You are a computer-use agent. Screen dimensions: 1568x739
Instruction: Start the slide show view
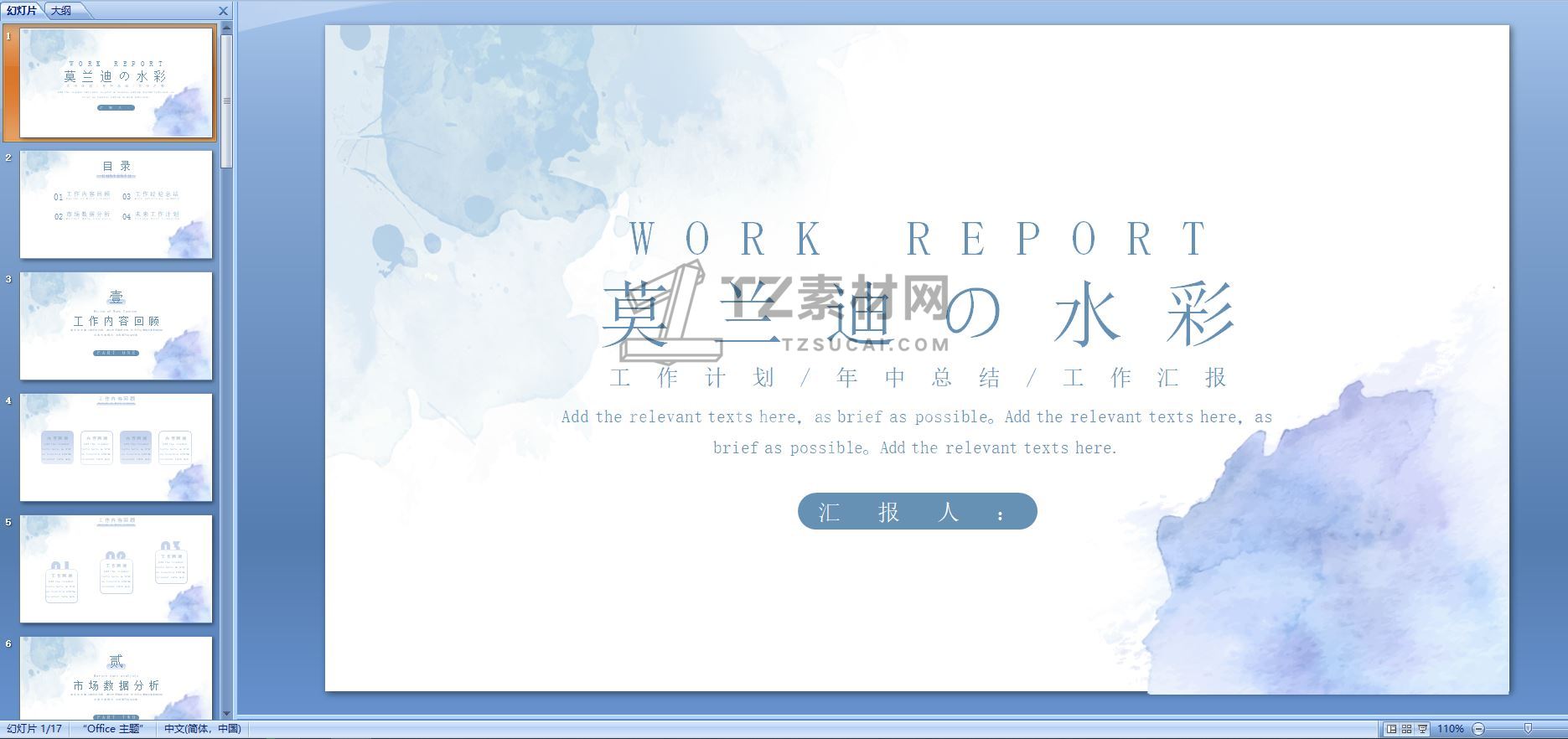point(1422,729)
